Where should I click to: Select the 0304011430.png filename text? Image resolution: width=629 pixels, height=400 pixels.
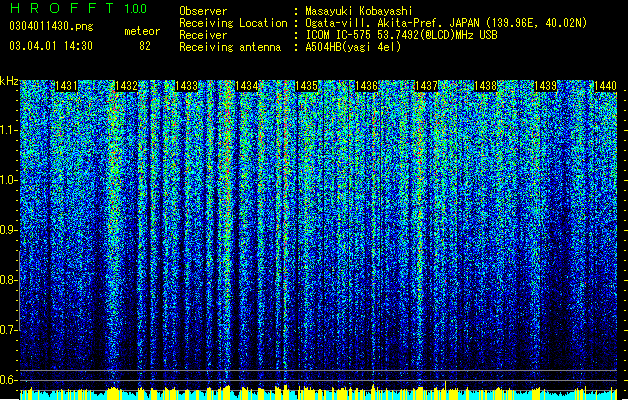(51, 27)
